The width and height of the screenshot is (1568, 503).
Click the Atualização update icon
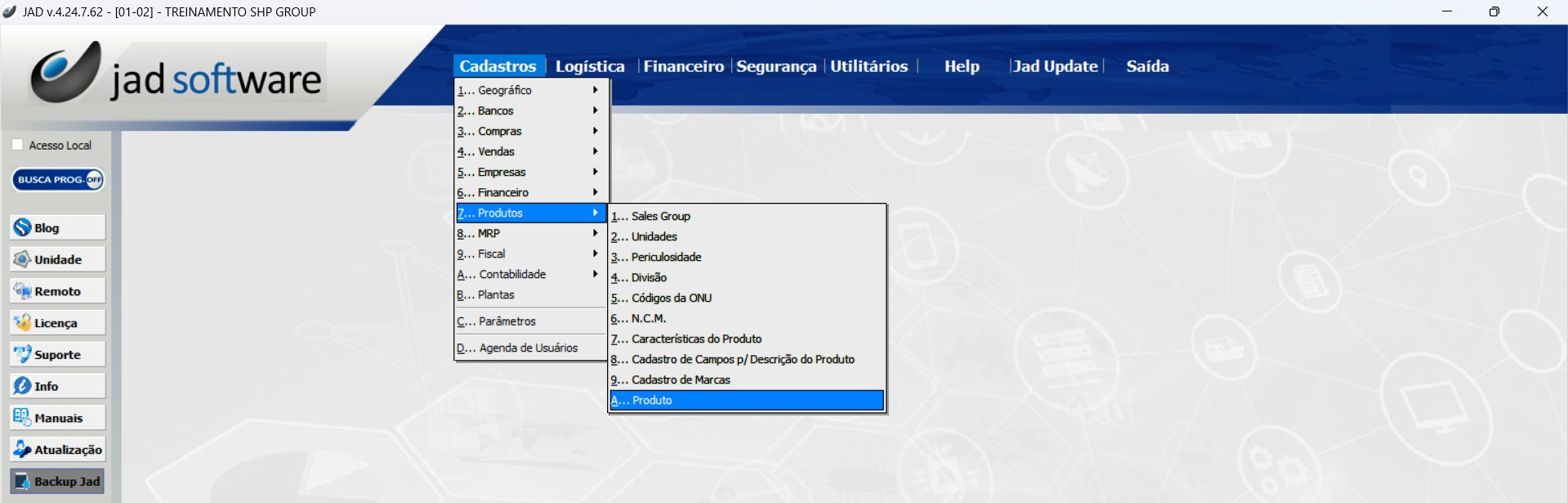pos(23,449)
